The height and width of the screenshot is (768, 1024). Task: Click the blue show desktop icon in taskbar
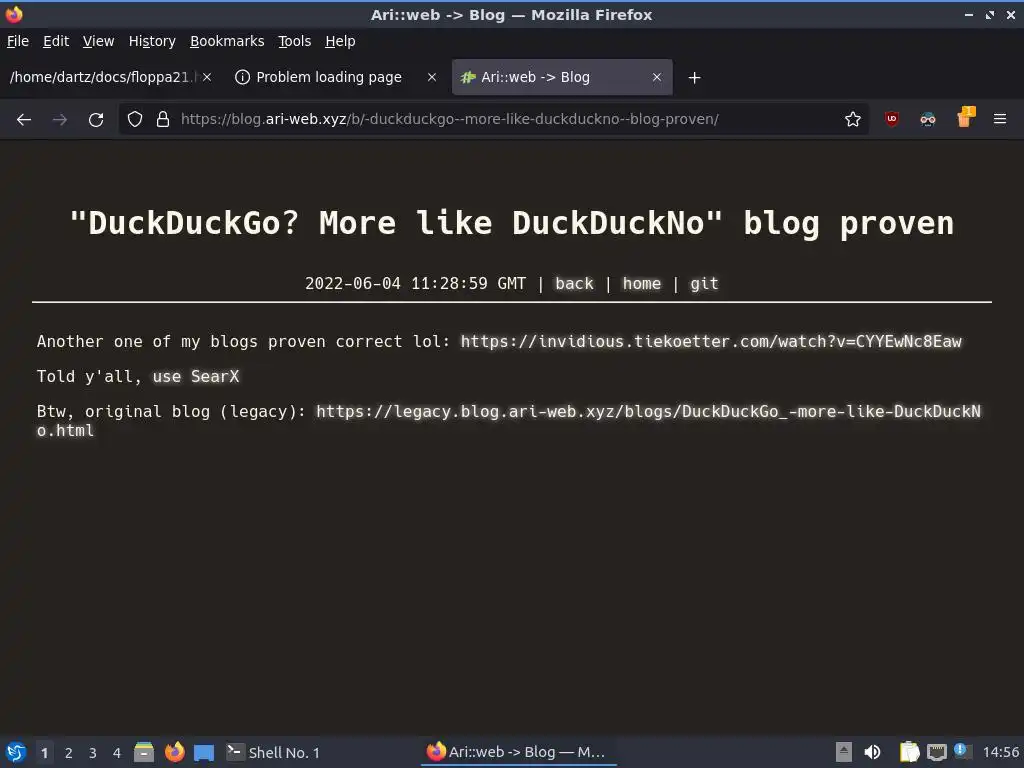[204, 752]
